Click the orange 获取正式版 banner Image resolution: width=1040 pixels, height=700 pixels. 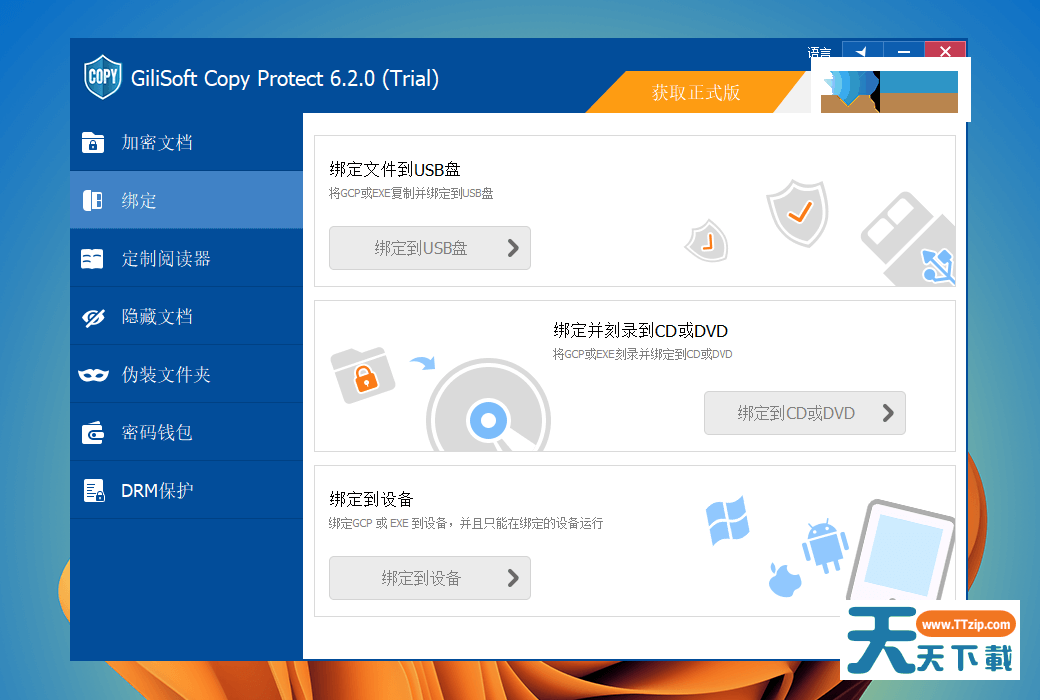pyautogui.click(x=696, y=92)
